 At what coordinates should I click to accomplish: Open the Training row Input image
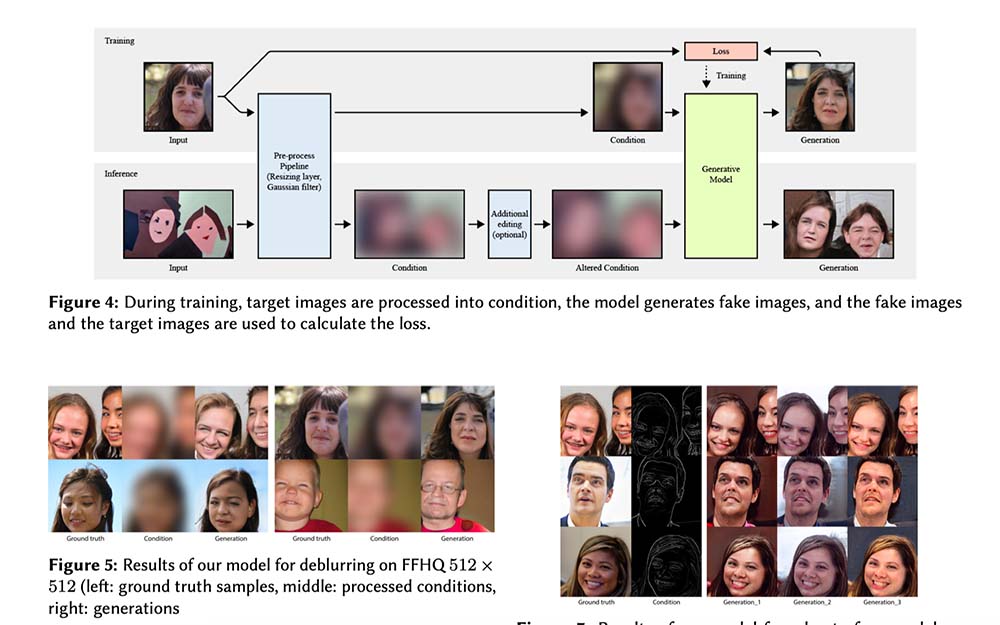point(178,97)
